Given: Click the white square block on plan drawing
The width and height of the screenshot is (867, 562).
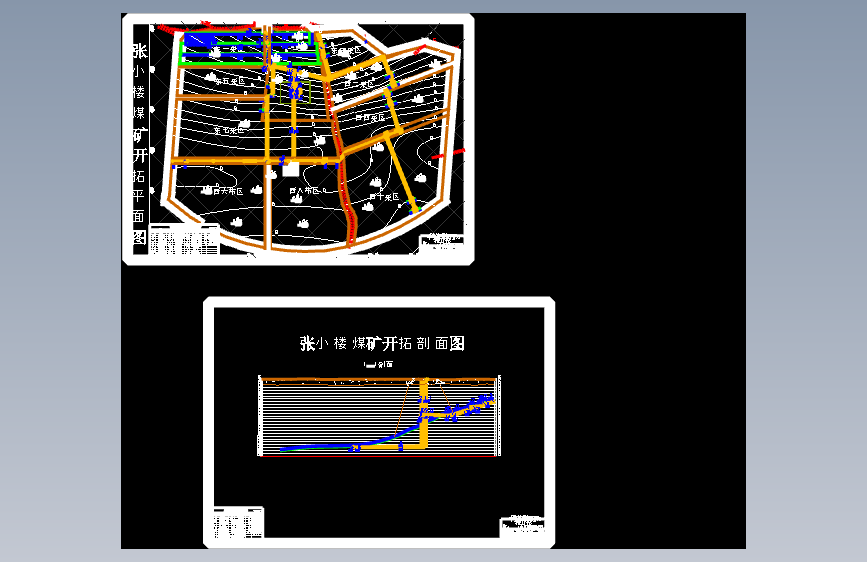Looking at the screenshot, I should [291, 169].
